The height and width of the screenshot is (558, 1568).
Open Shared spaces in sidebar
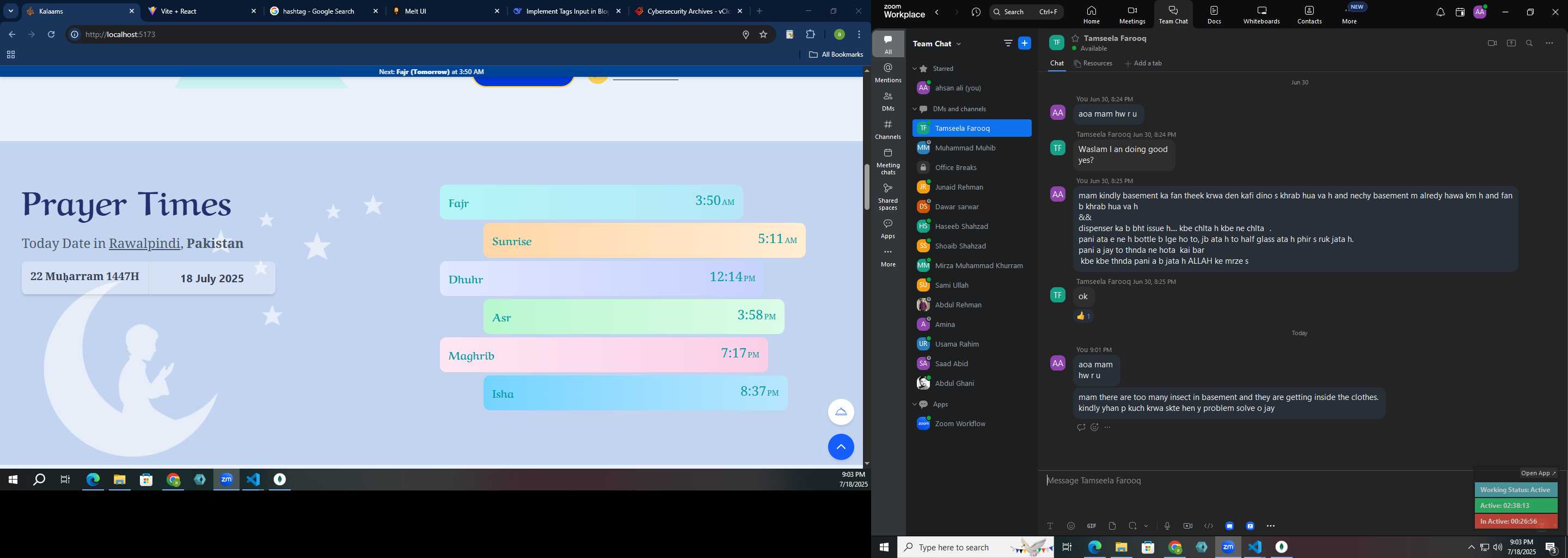click(x=888, y=196)
